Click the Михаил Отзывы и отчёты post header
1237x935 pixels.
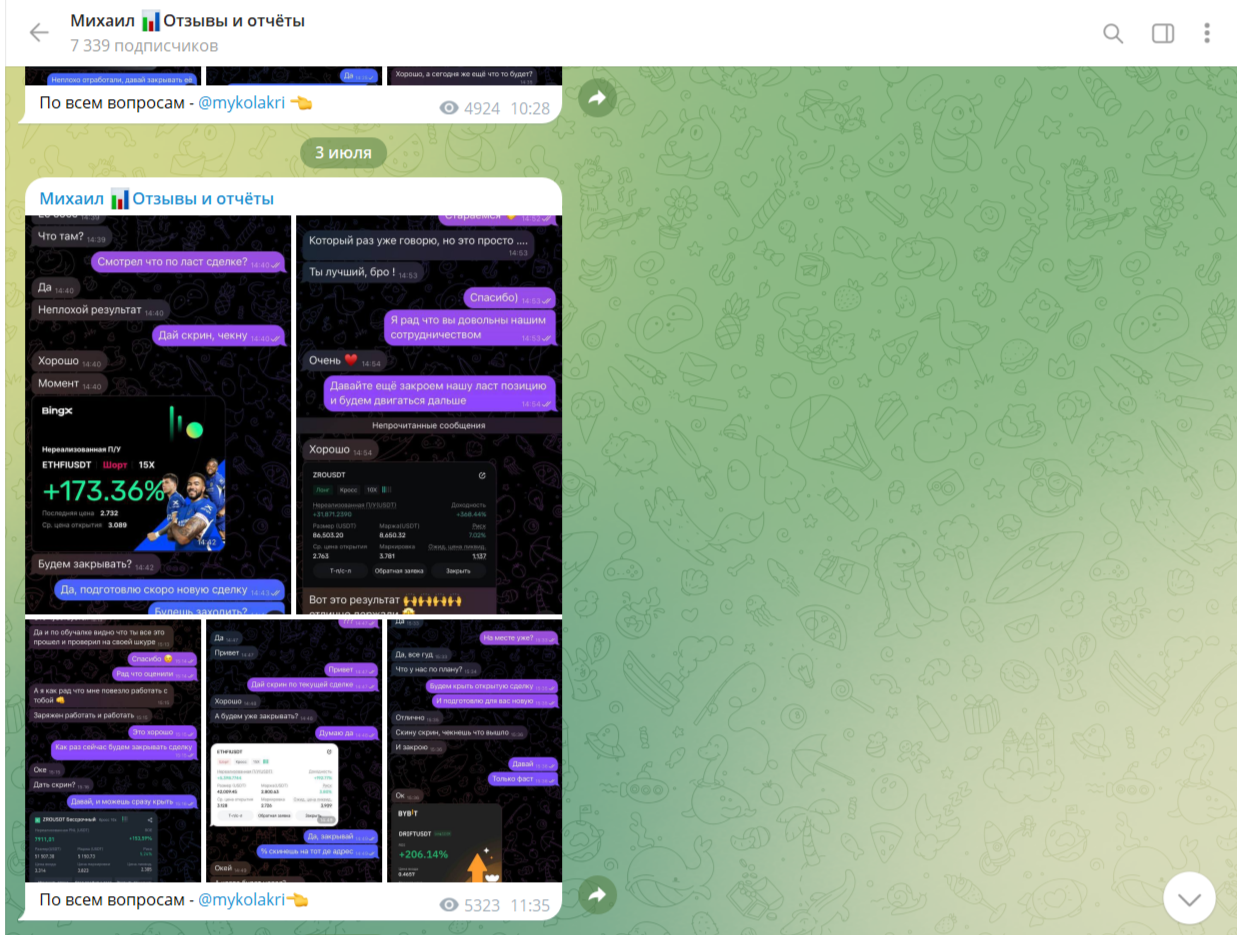(157, 199)
